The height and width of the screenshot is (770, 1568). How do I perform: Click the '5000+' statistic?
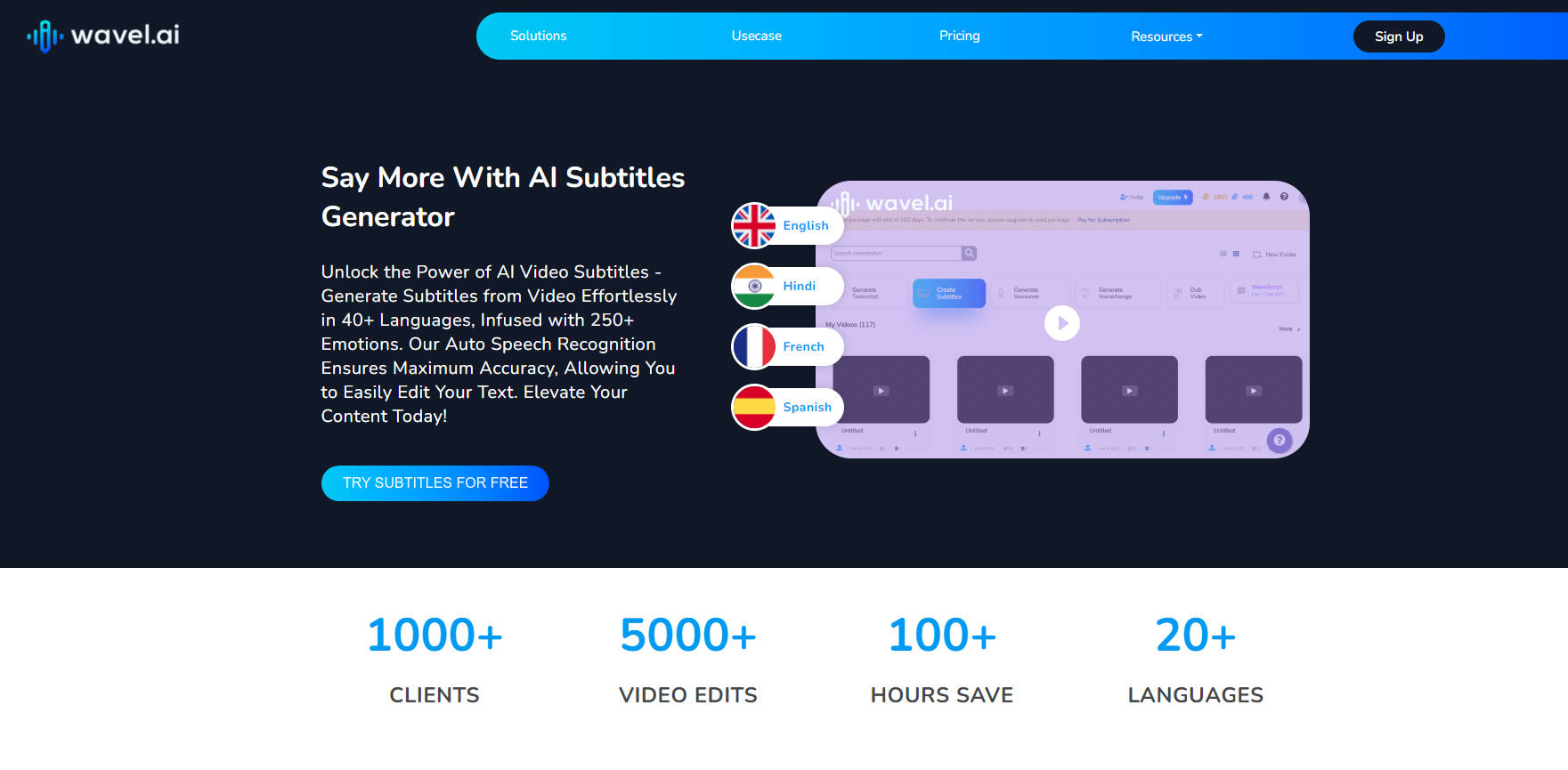click(688, 636)
